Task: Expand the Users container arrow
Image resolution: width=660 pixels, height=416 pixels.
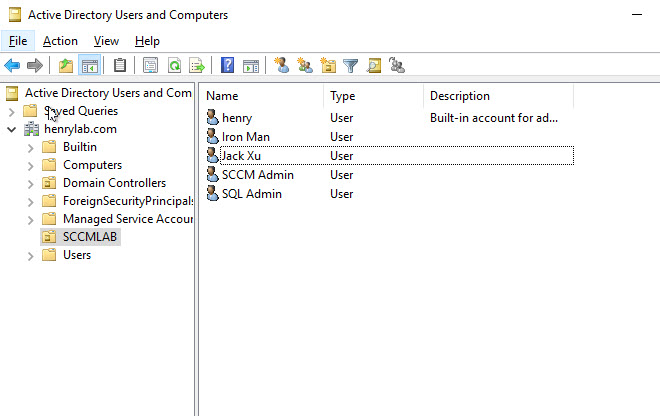Action: pyautogui.click(x=30, y=255)
